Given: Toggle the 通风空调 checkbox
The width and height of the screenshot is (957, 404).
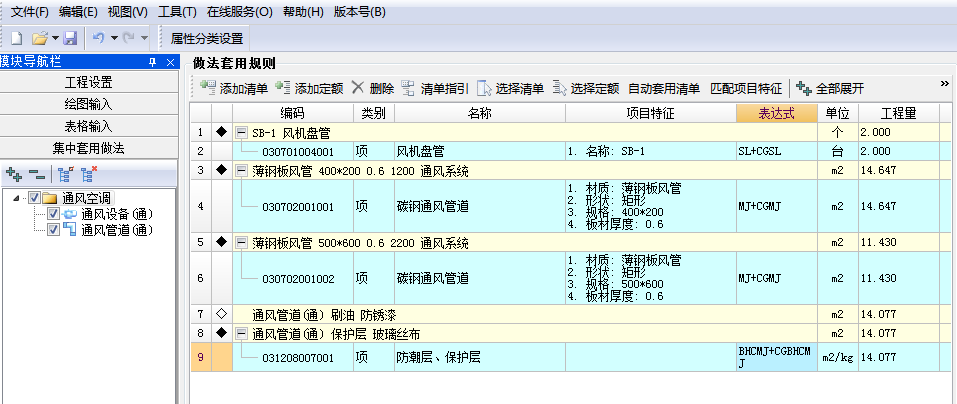Looking at the screenshot, I should [x=35, y=198].
